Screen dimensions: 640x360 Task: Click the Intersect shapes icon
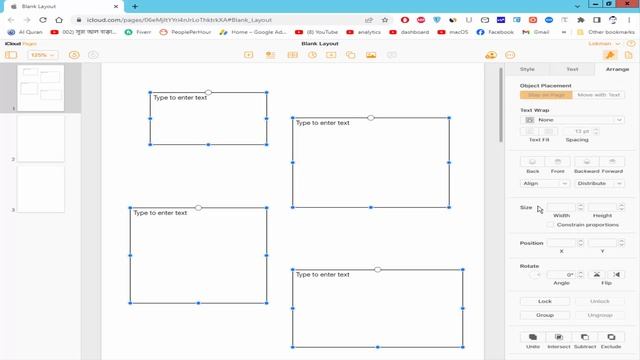[x=559, y=337]
